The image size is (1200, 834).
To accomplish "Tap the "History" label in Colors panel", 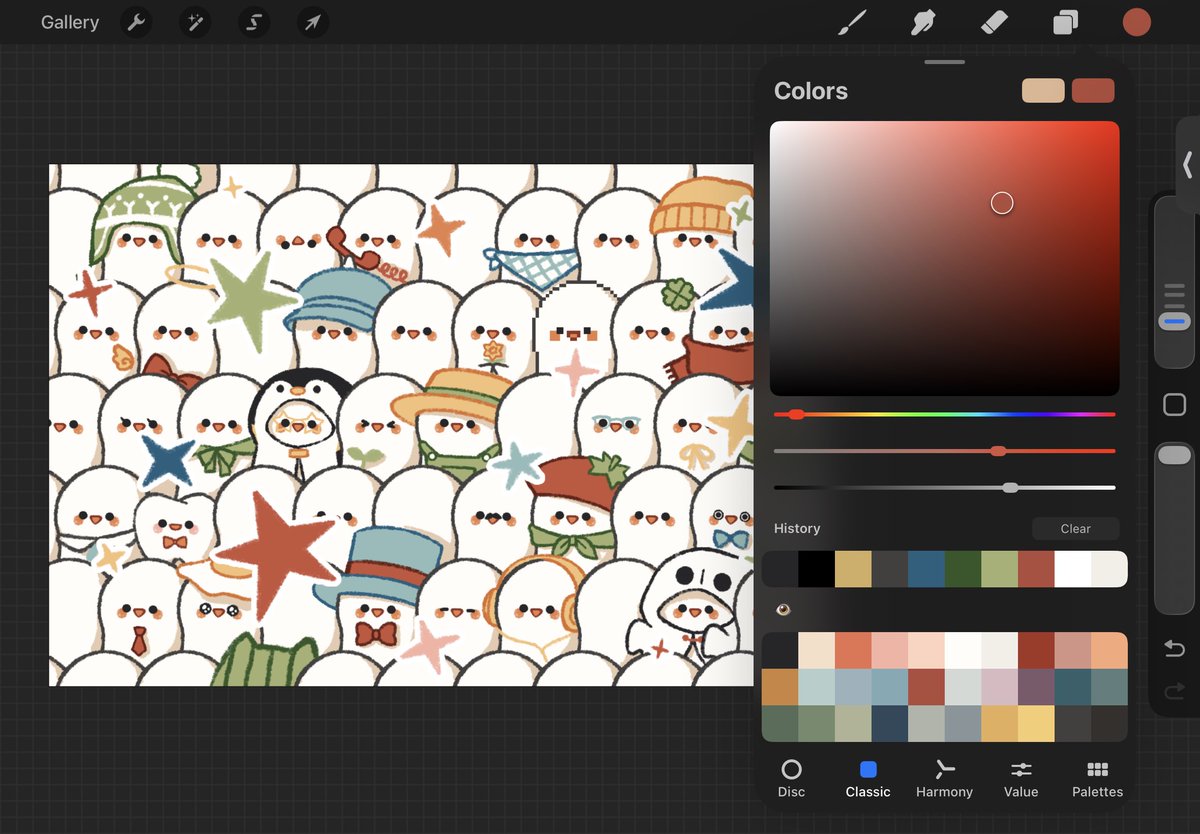I will tap(797, 529).
